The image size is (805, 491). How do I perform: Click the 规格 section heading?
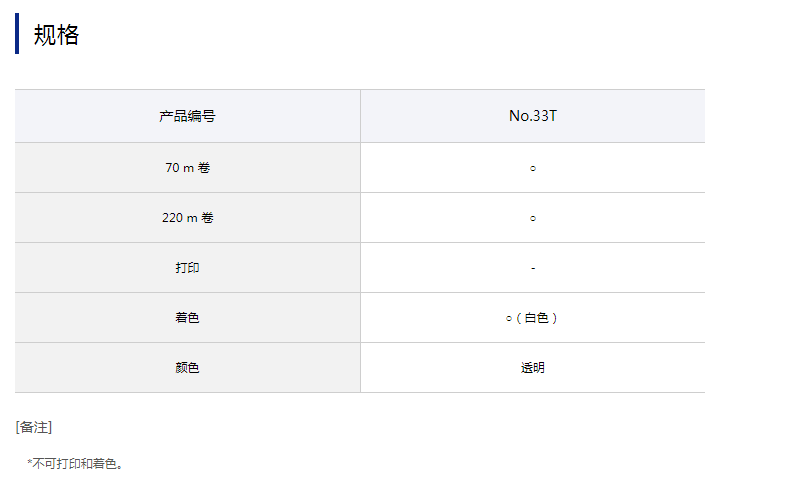coord(56,35)
